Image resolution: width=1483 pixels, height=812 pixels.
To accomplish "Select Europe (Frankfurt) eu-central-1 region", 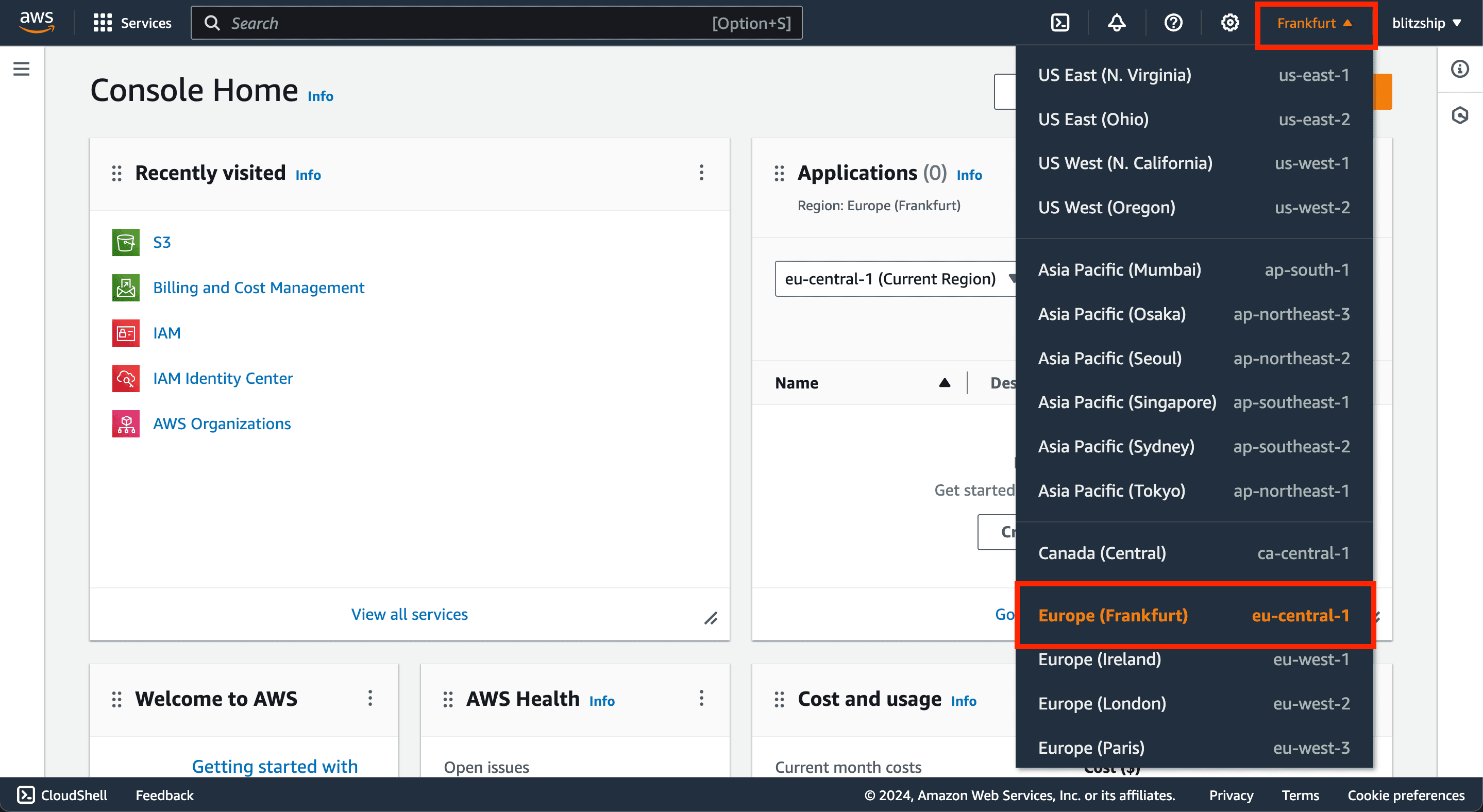I will point(1194,615).
